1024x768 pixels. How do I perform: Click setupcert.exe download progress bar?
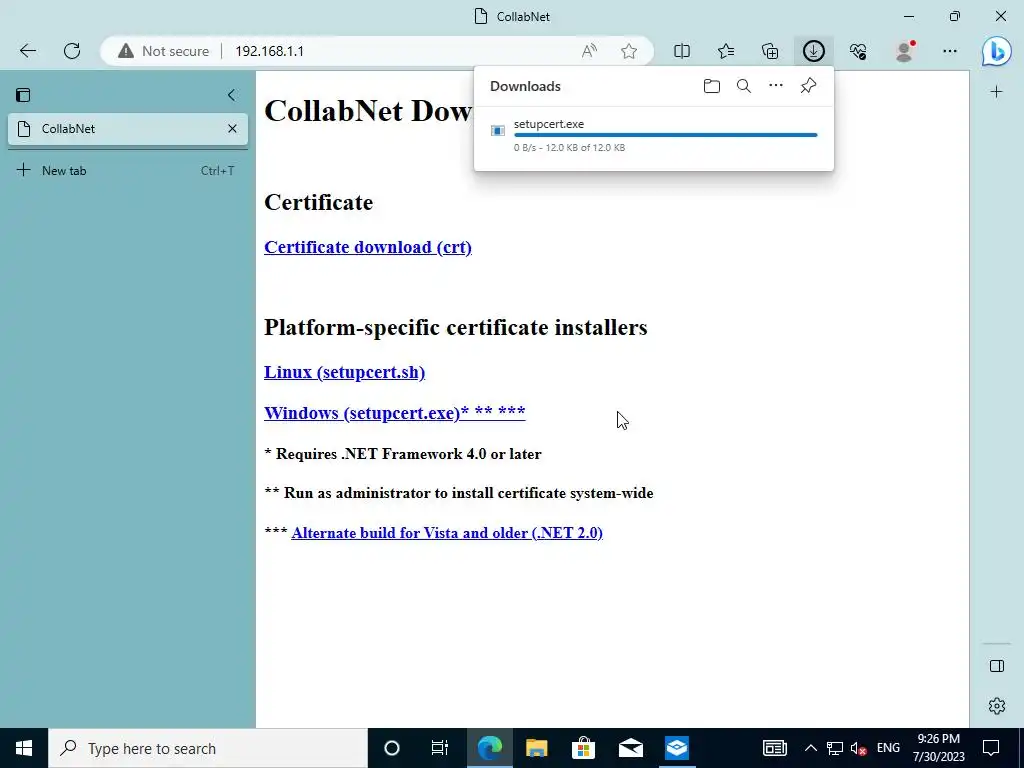point(665,135)
